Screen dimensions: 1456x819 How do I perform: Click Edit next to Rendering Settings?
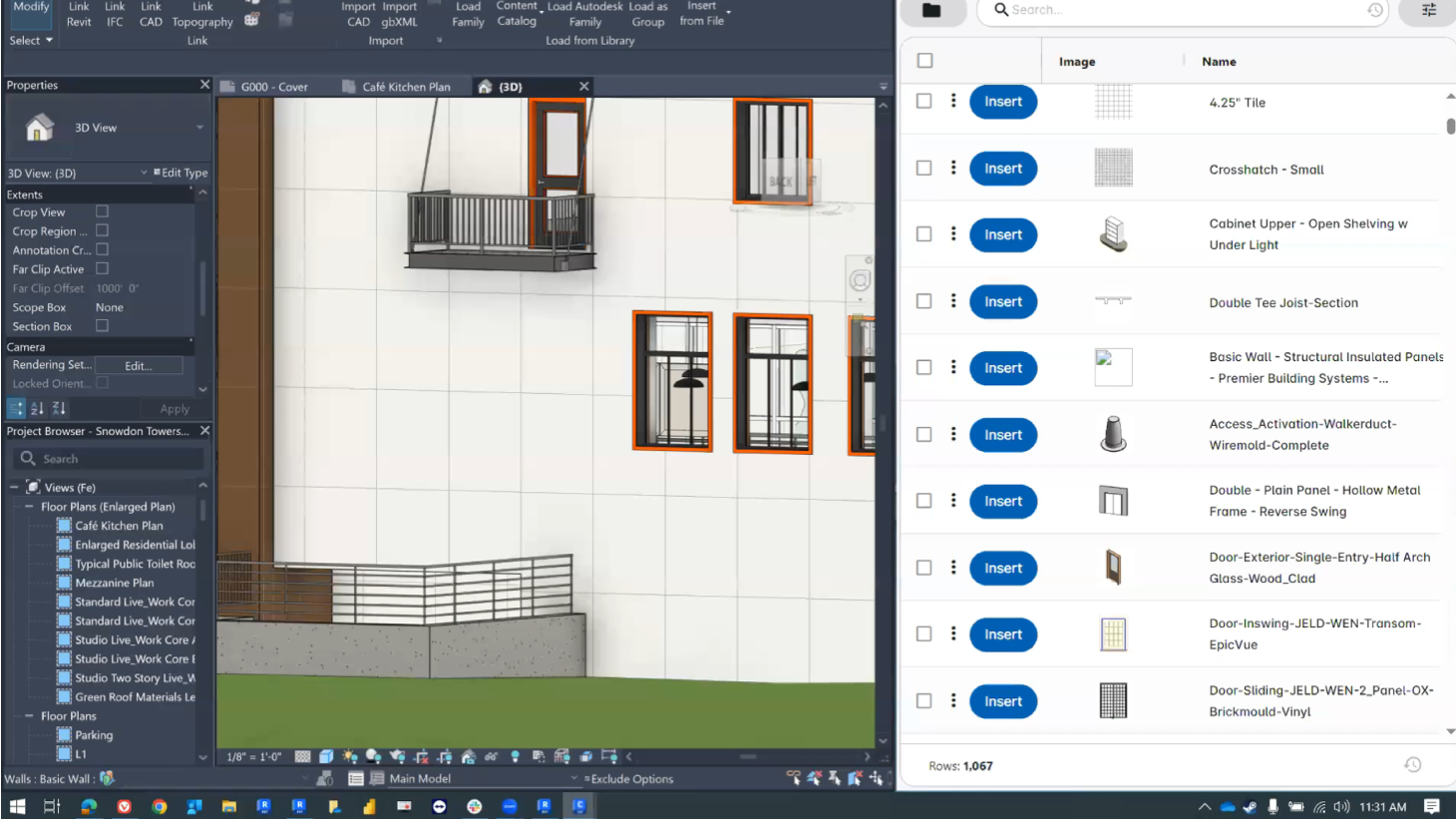click(x=139, y=364)
